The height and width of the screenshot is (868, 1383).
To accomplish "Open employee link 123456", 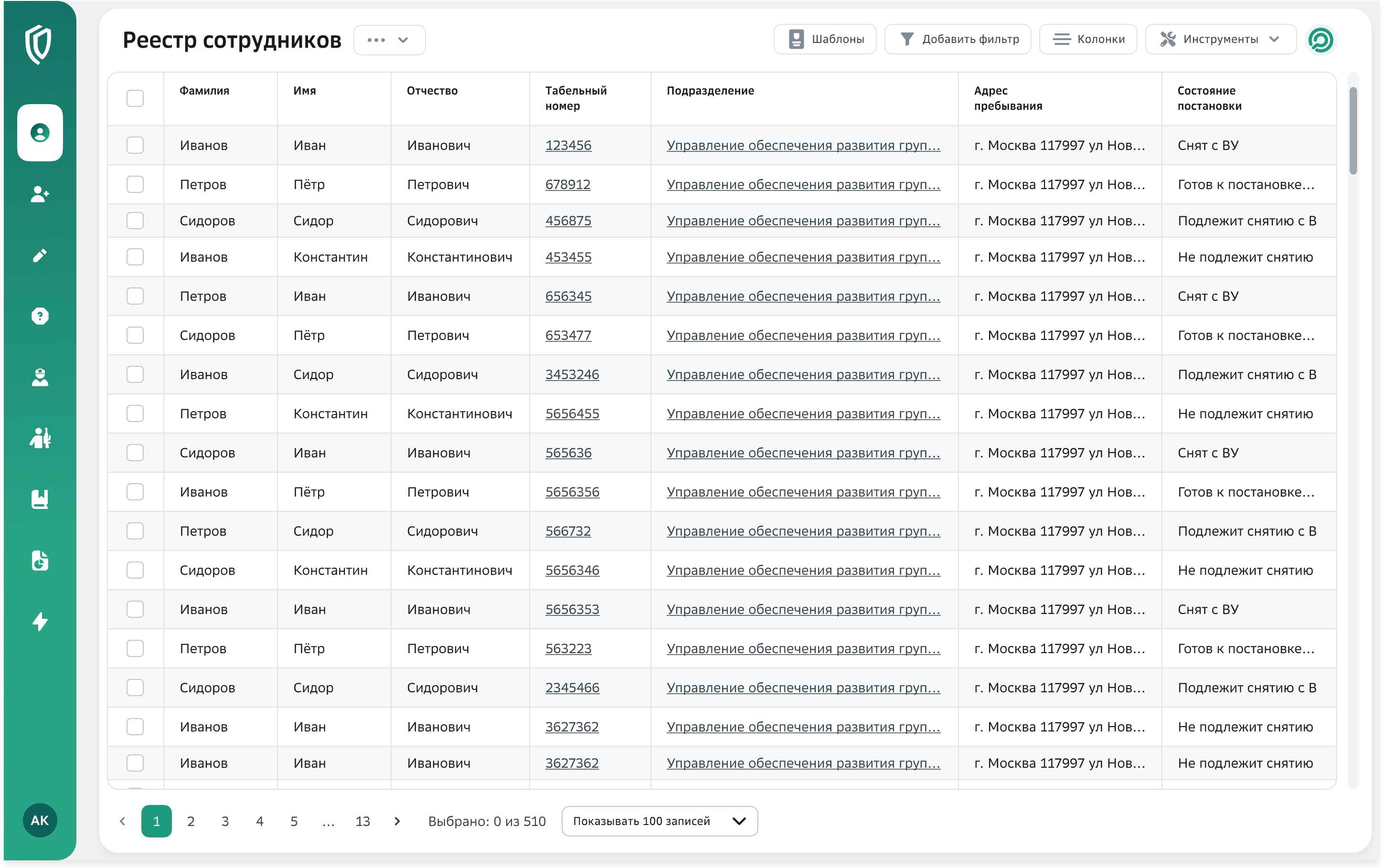I will (568, 145).
